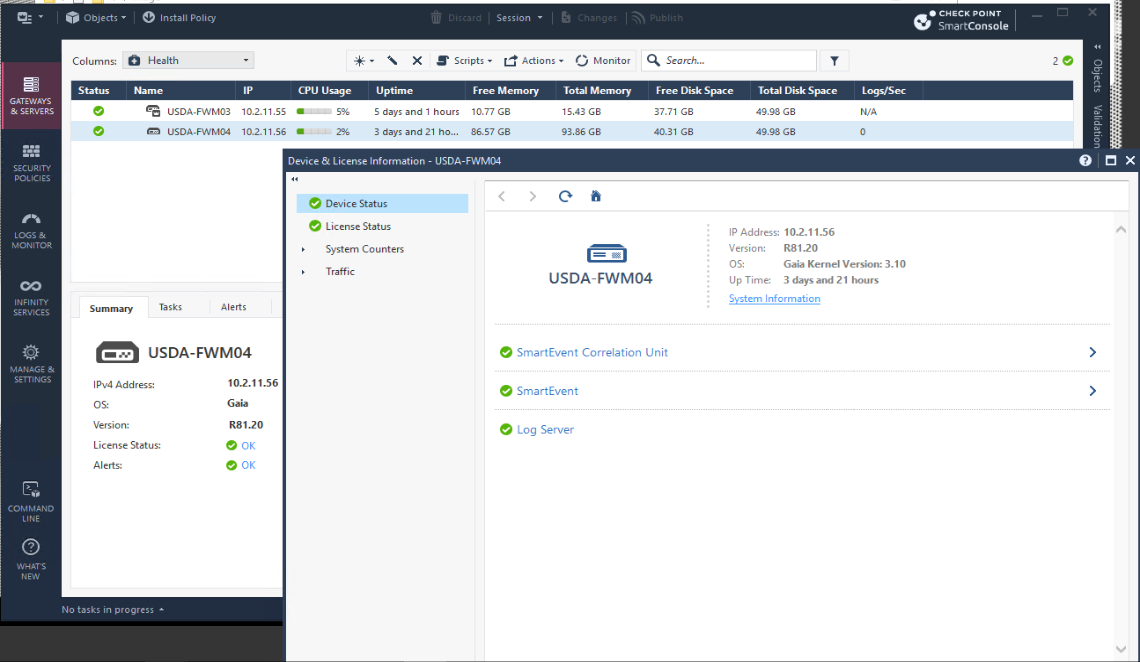The image size is (1140, 662).
Task: Click the Monitor button
Action: coord(603,60)
